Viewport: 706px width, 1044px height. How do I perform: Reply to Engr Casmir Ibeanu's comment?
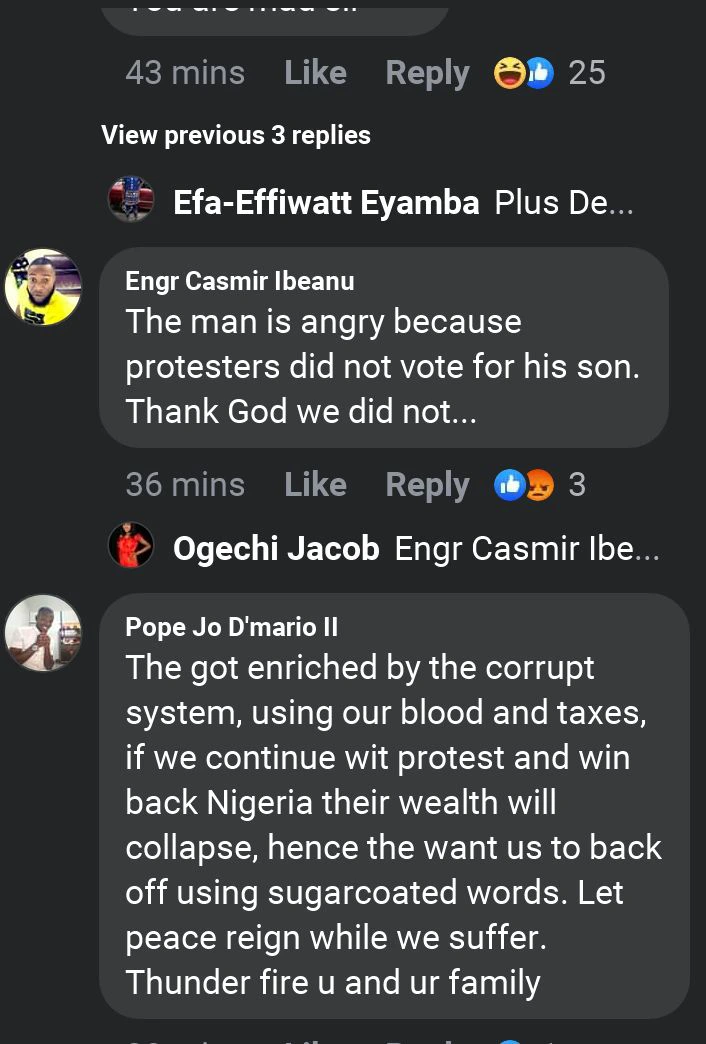[427, 485]
